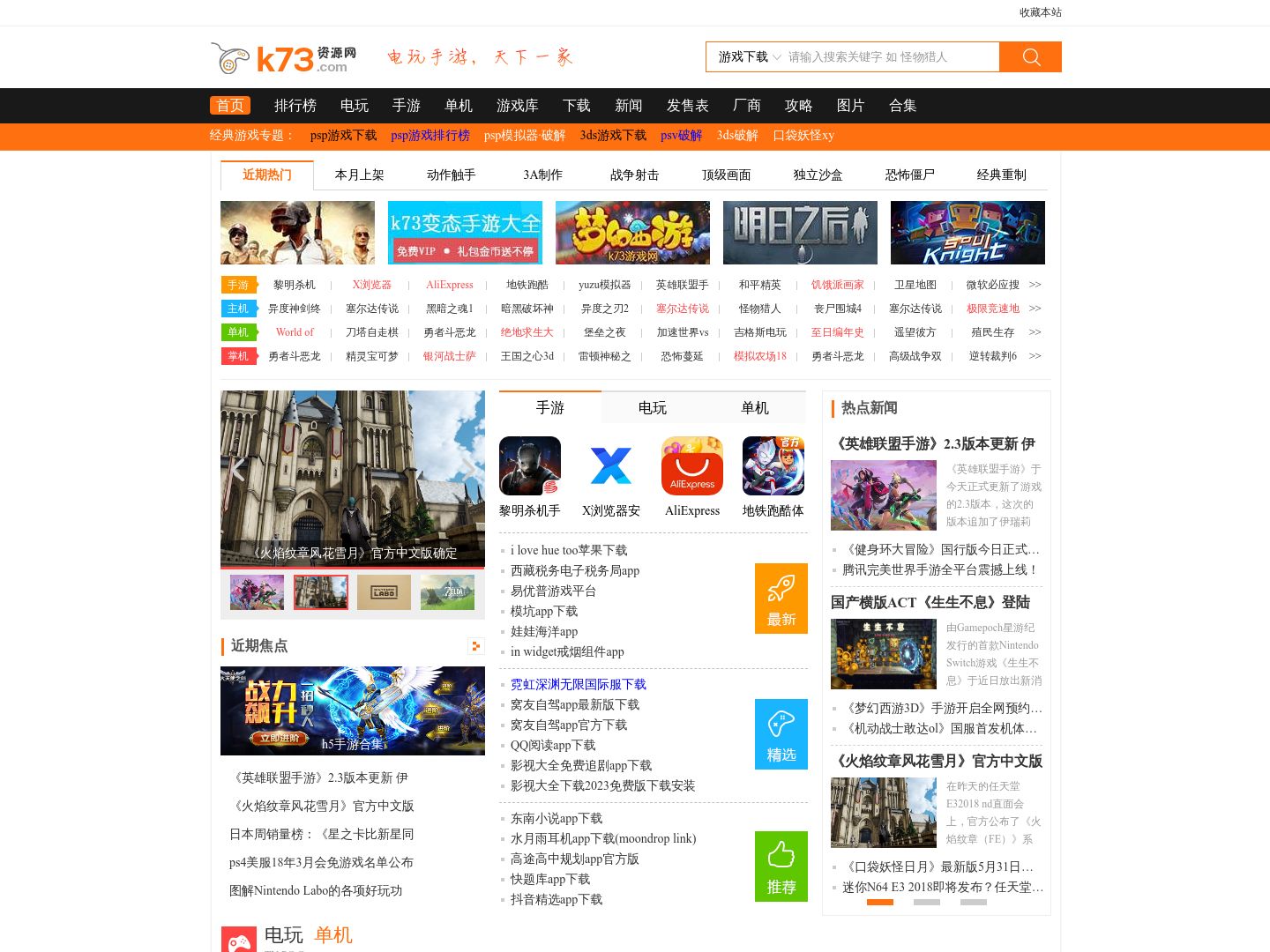Viewport: 1270px width, 952px height.
Task: Click the third gray news pager indicator
Action: point(974,903)
